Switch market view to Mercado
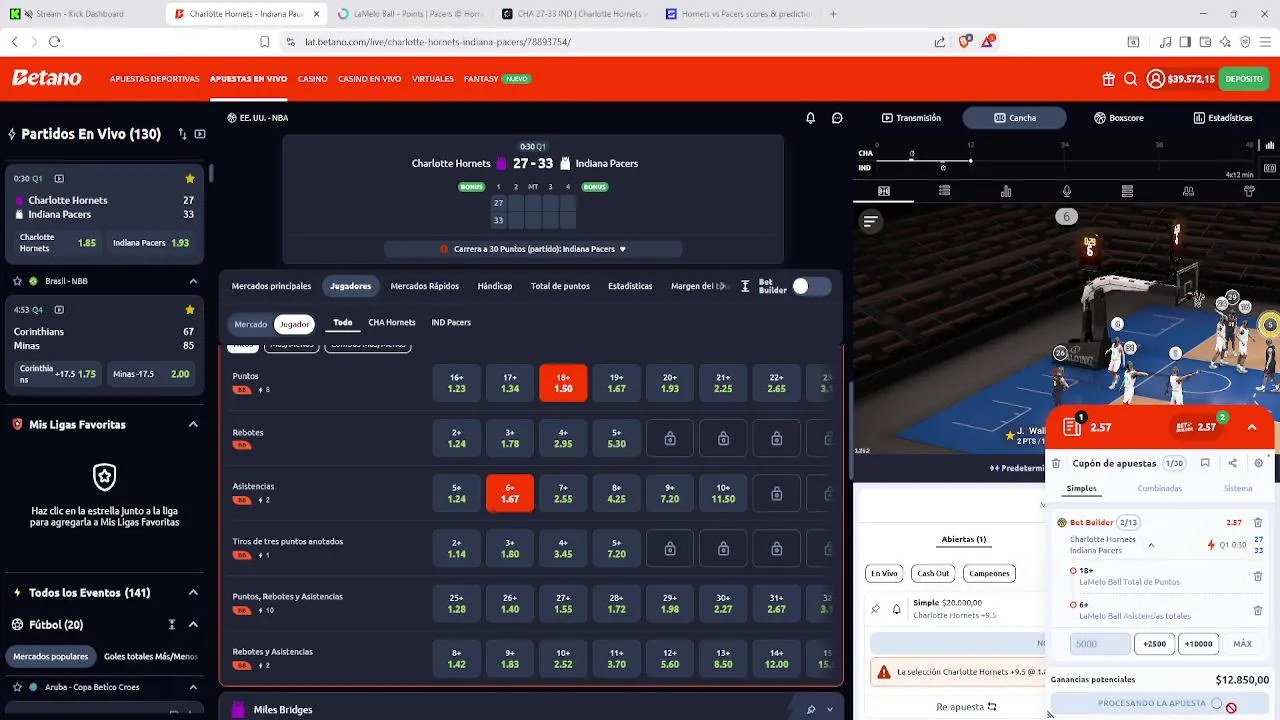1280x720 pixels. [251, 324]
